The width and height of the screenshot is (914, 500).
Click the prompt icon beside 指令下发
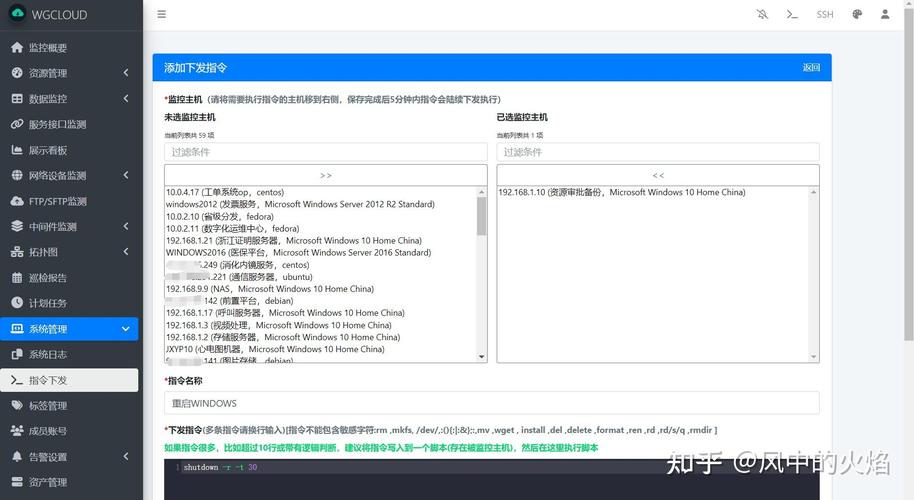click(17, 380)
